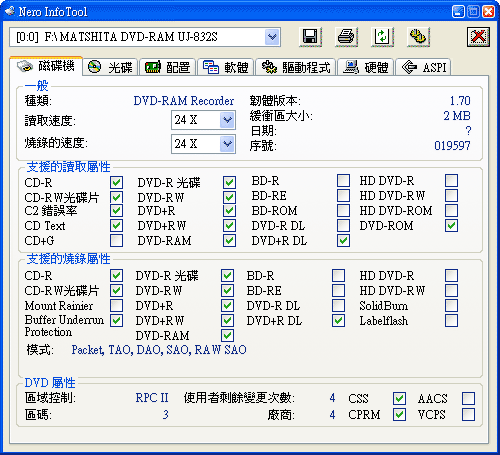
Task: Click the 支援的讀取屬性 group heading
Action: [x=68, y=167]
